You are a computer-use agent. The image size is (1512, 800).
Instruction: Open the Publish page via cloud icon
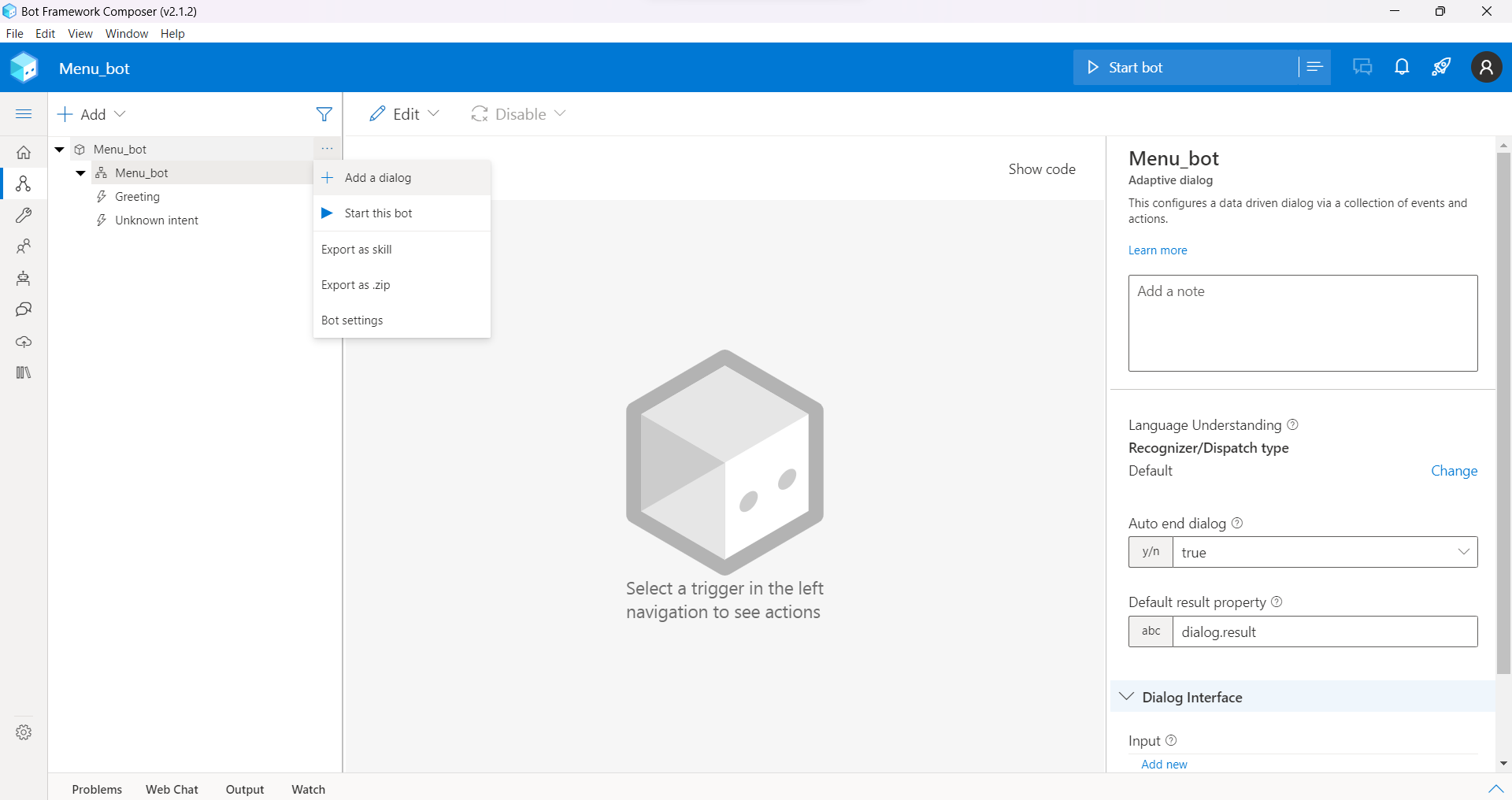pyautogui.click(x=24, y=342)
